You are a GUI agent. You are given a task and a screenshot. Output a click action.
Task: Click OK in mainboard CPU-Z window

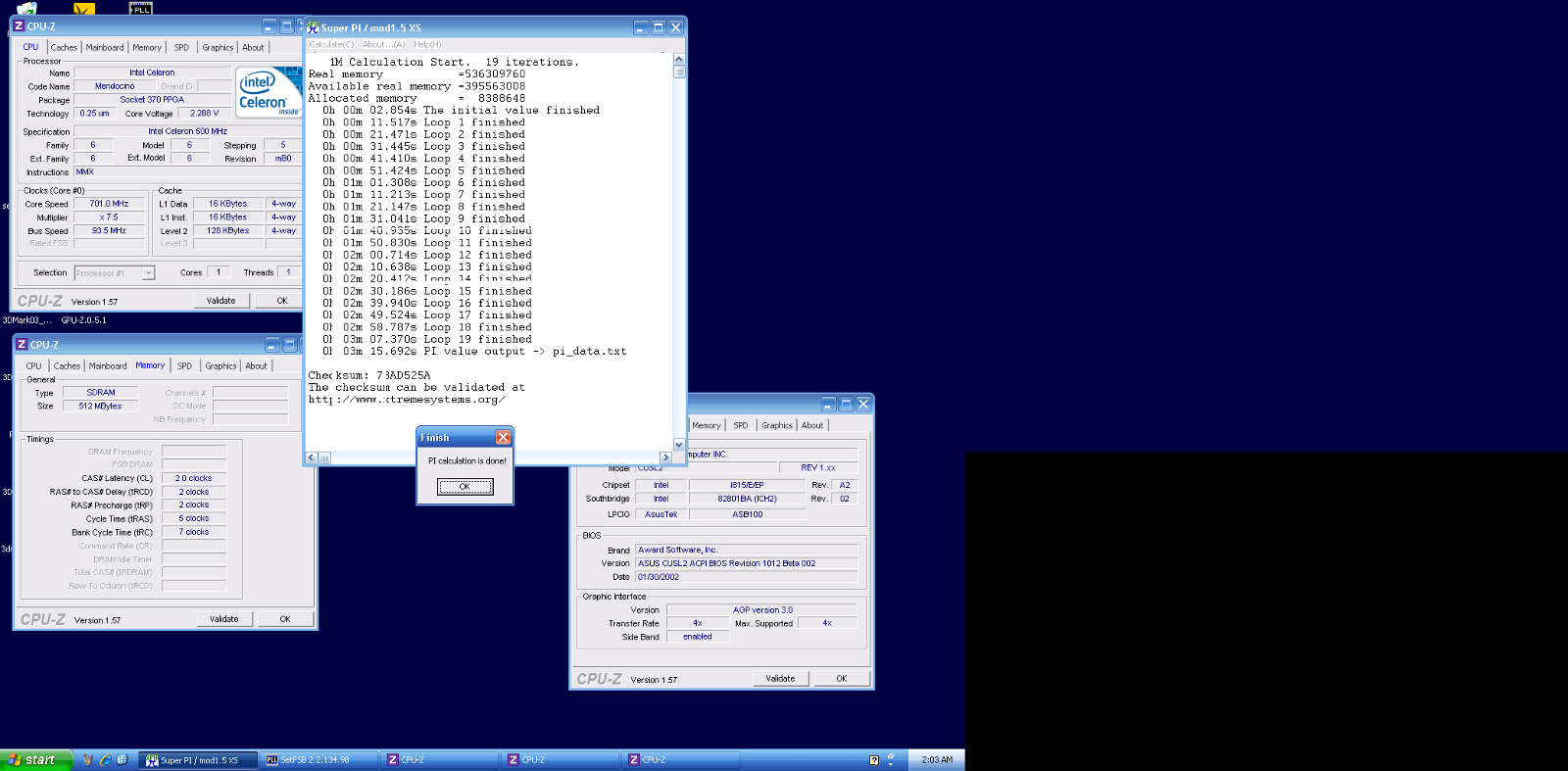click(842, 678)
